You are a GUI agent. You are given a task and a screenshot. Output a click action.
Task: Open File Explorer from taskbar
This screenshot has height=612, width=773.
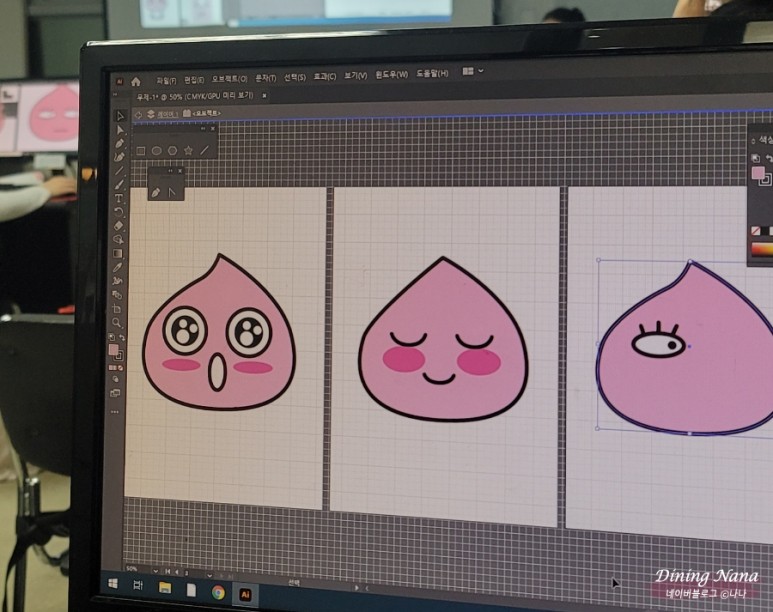[165, 587]
